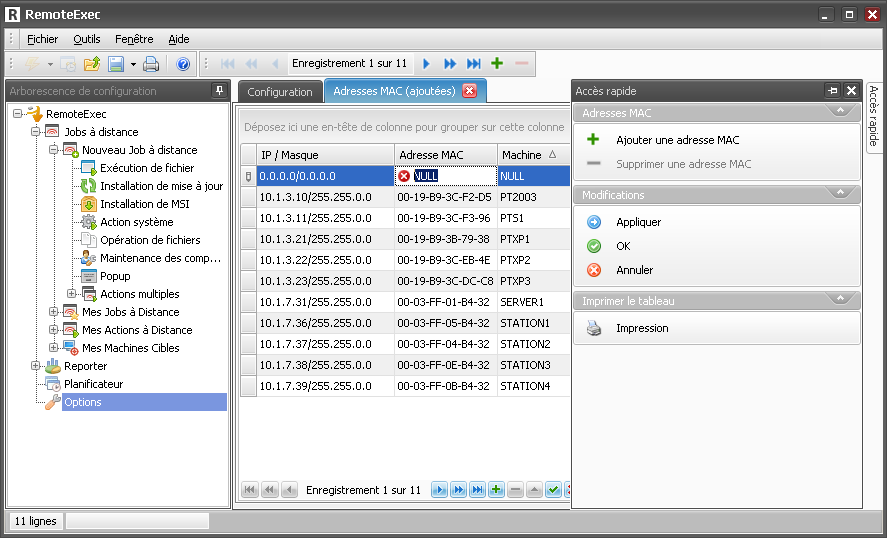The image size is (887, 538).
Task: Click the printer icon in top toolbar
Action: tap(151, 64)
